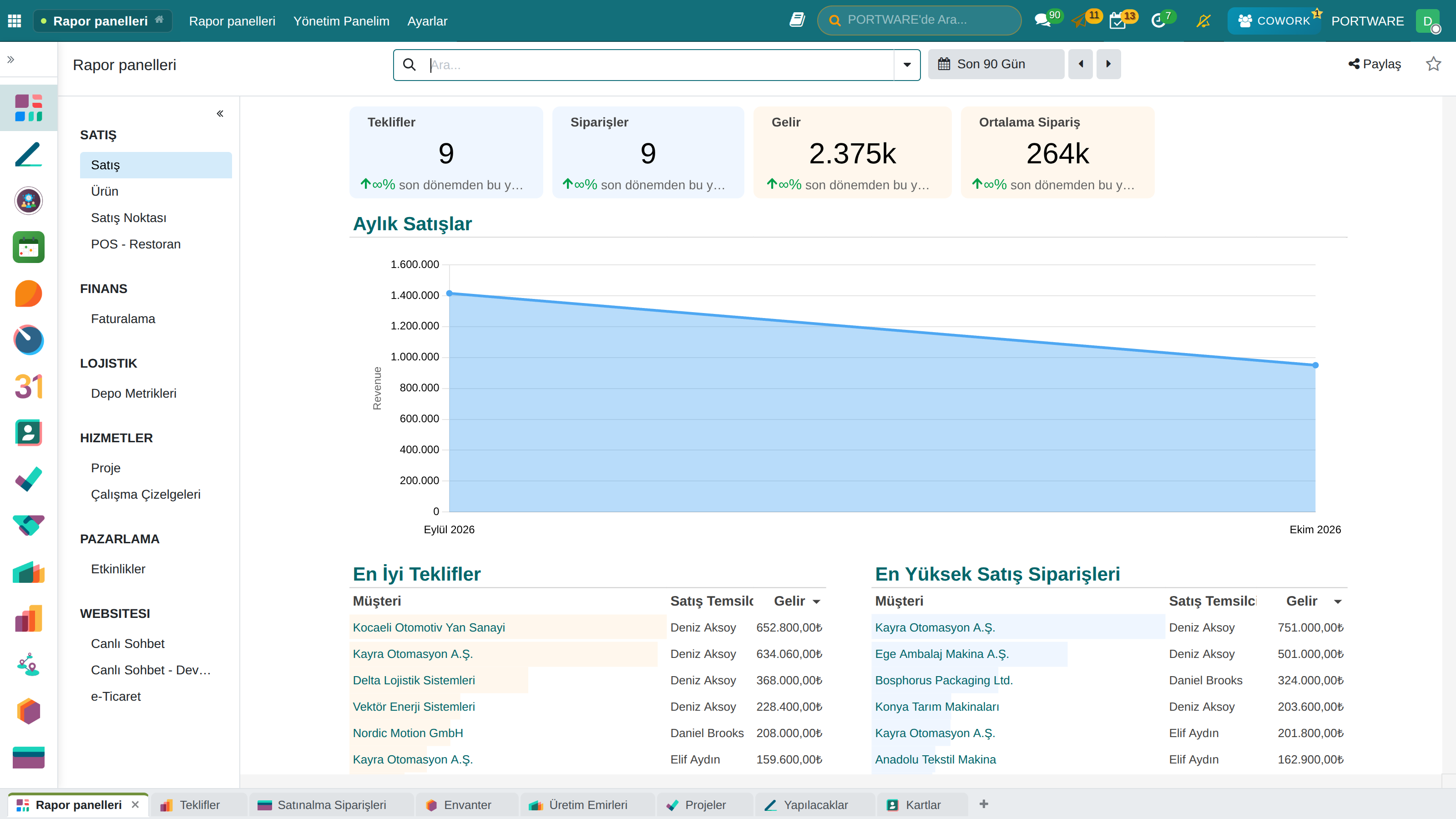Screen dimensions: 1456x819
Task: Open the handshake CRM icon in sidebar
Action: tap(28, 525)
